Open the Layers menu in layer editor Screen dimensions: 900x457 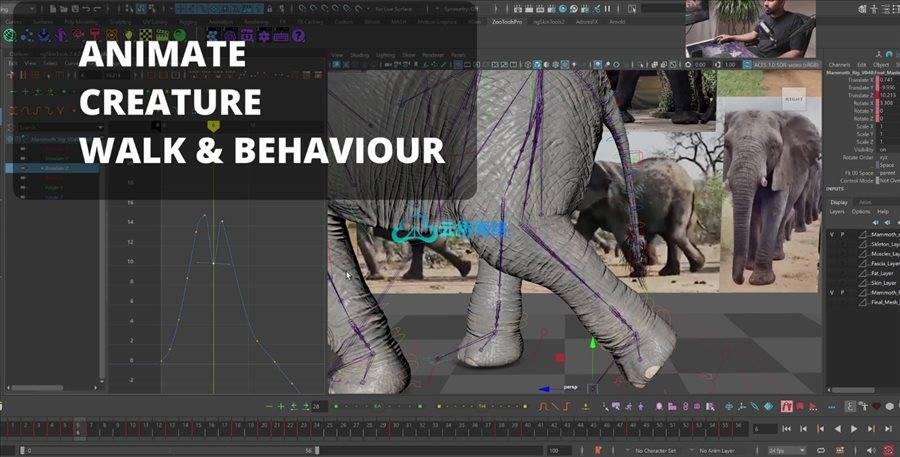tap(837, 212)
